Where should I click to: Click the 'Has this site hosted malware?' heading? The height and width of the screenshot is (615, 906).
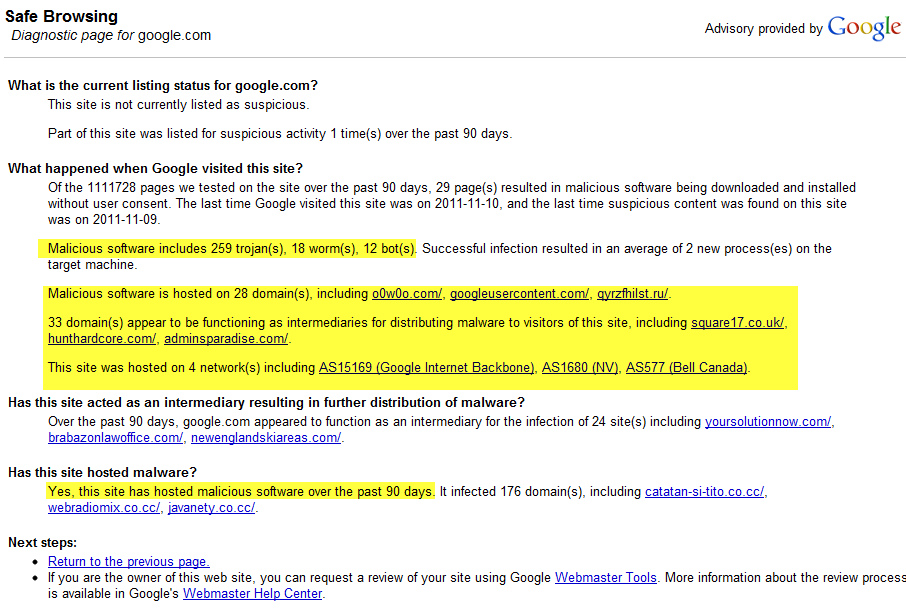102,473
